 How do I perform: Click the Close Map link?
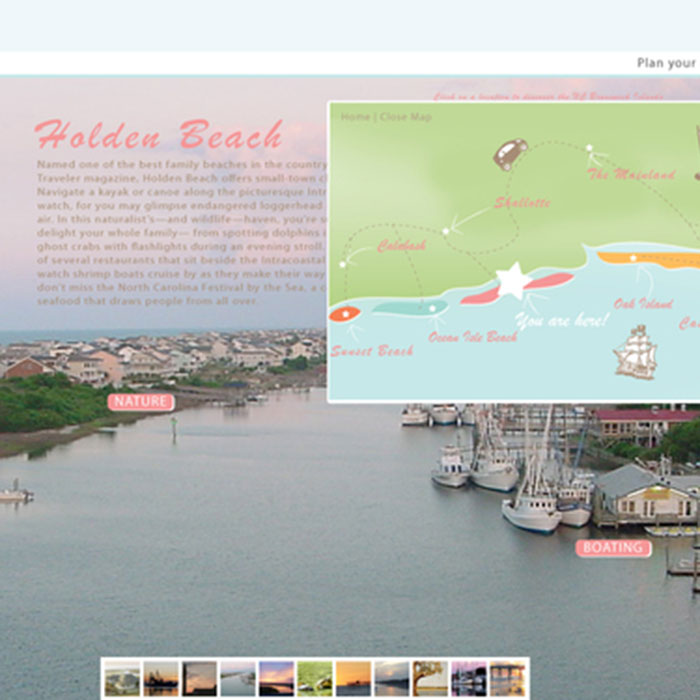(405, 117)
